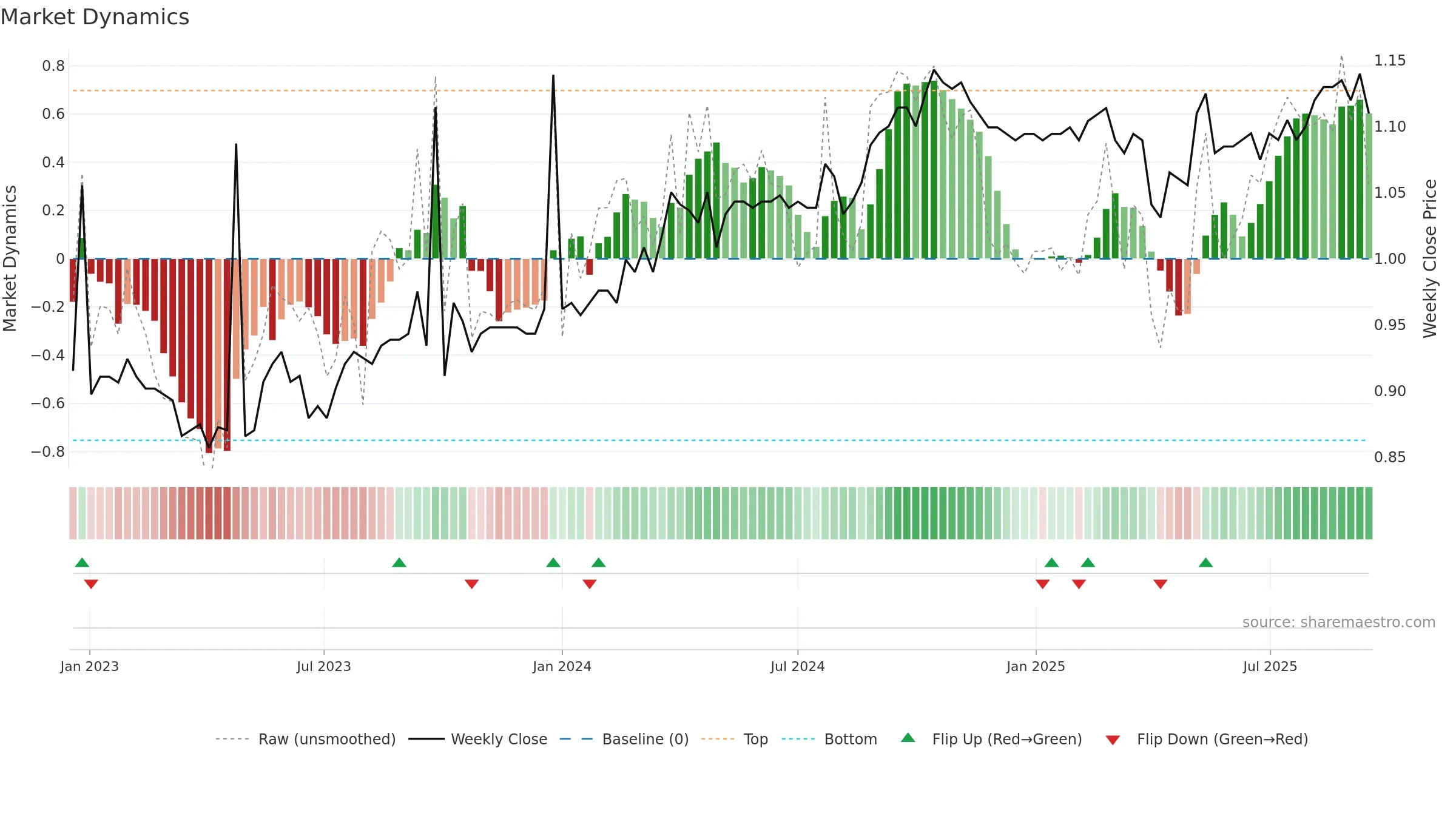Image resolution: width=1456 pixels, height=819 pixels.
Task: Click the first flip-down marker near Jan 2023
Action: (x=91, y=584)
